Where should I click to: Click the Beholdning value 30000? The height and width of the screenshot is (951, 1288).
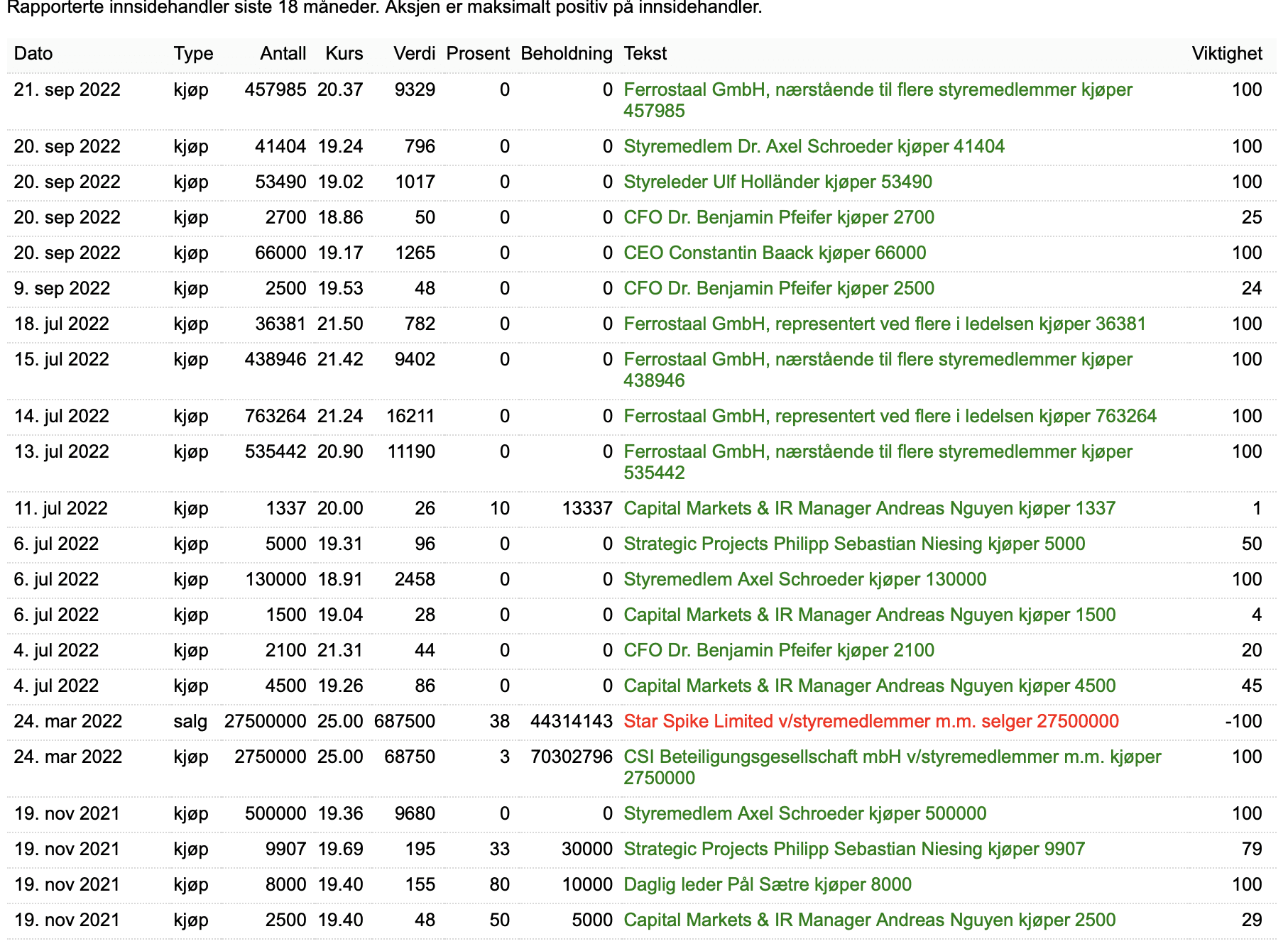[x=587, y=850]
